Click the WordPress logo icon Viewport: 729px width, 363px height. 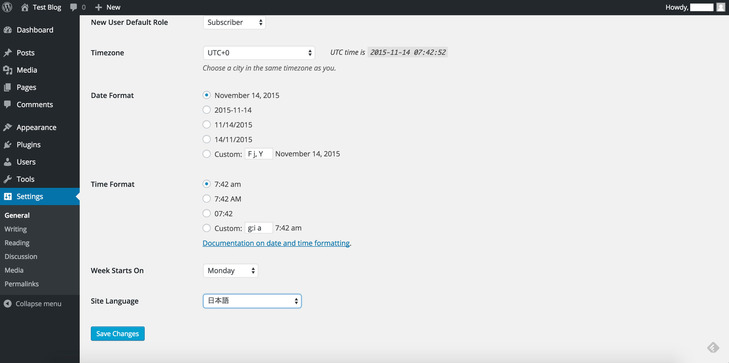pos(7,7)
